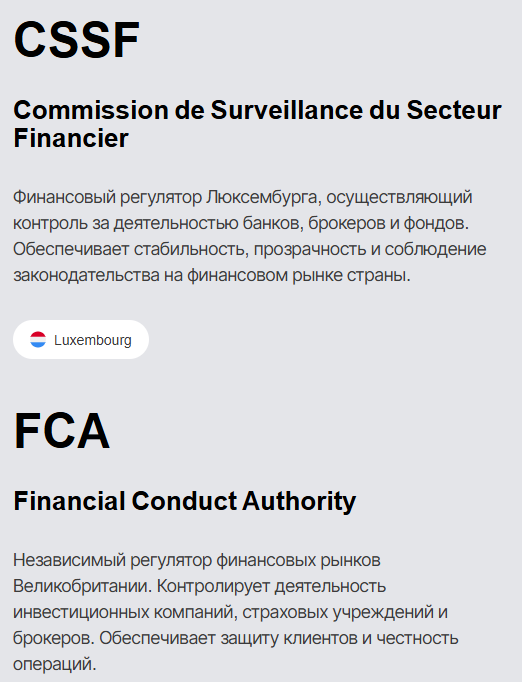Viewport: 522px width, 682px height.
Task: Click the word осуществляющий in CSSF description
Action: 399,197
